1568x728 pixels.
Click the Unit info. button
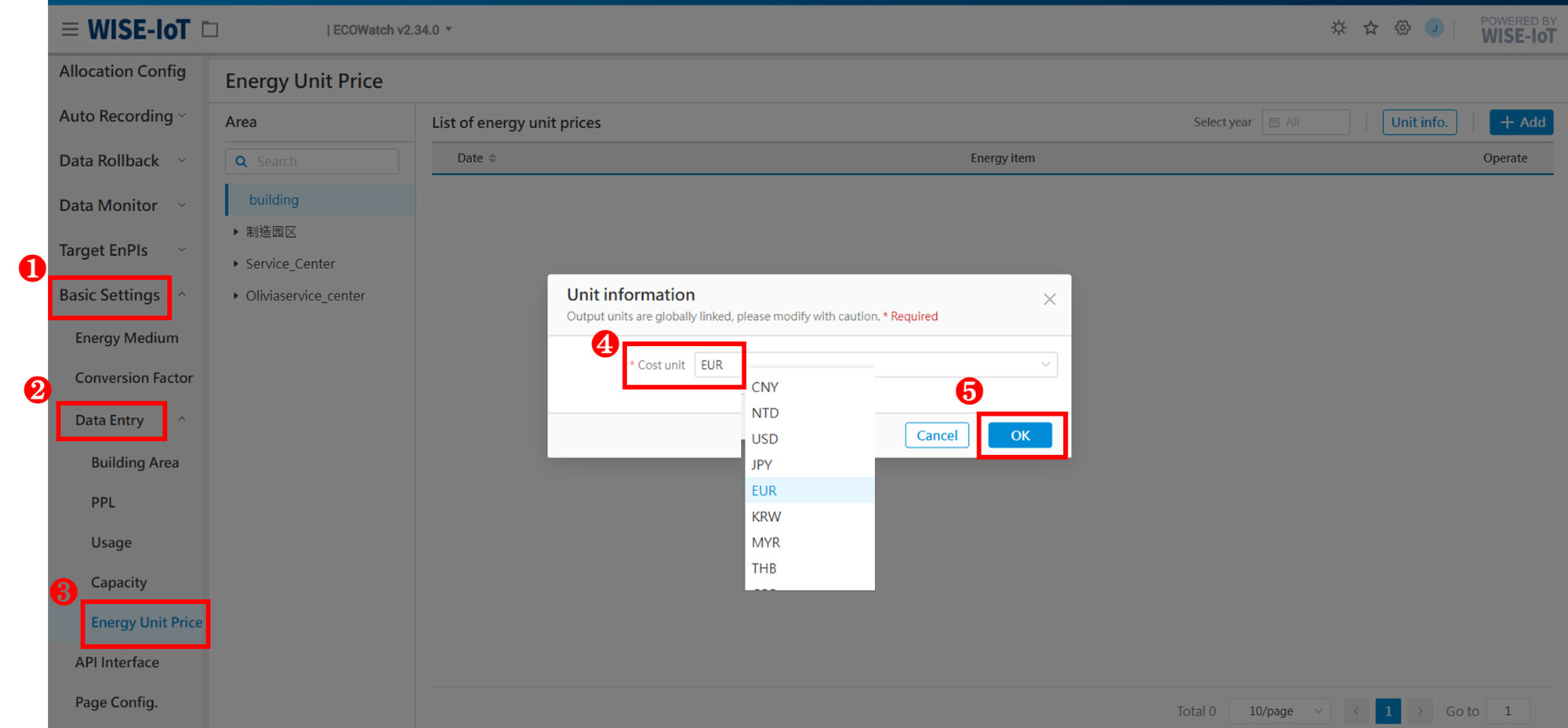coord(1419,122)
